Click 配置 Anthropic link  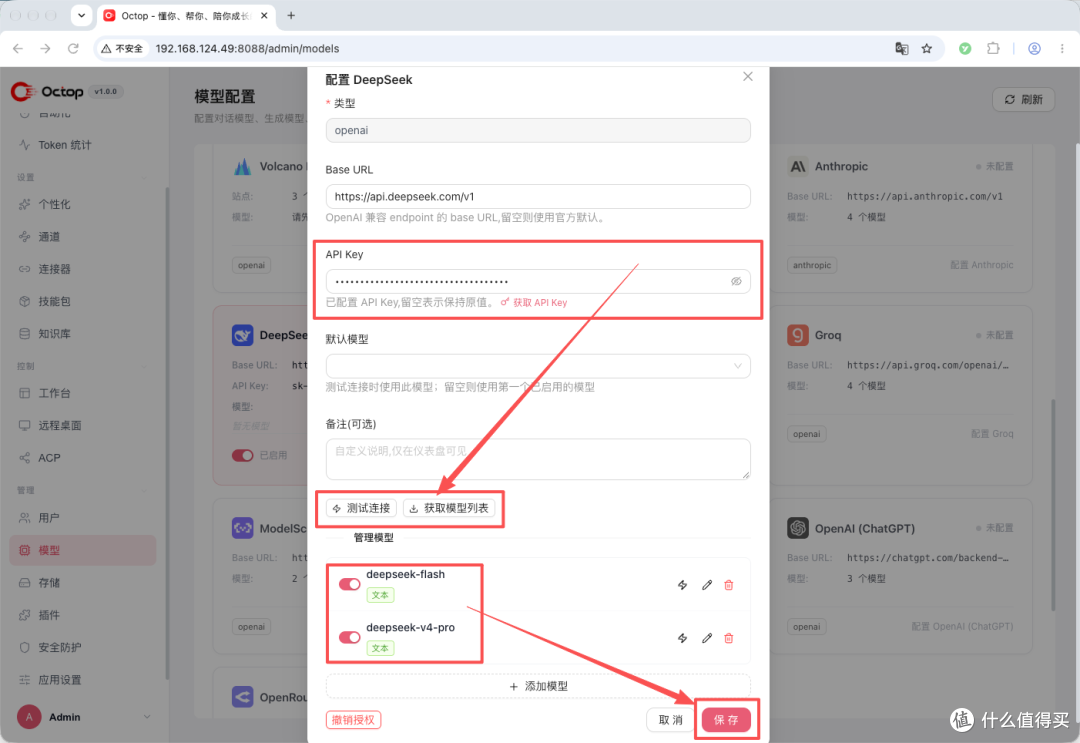pyautogui.click(x=982, y=265)
